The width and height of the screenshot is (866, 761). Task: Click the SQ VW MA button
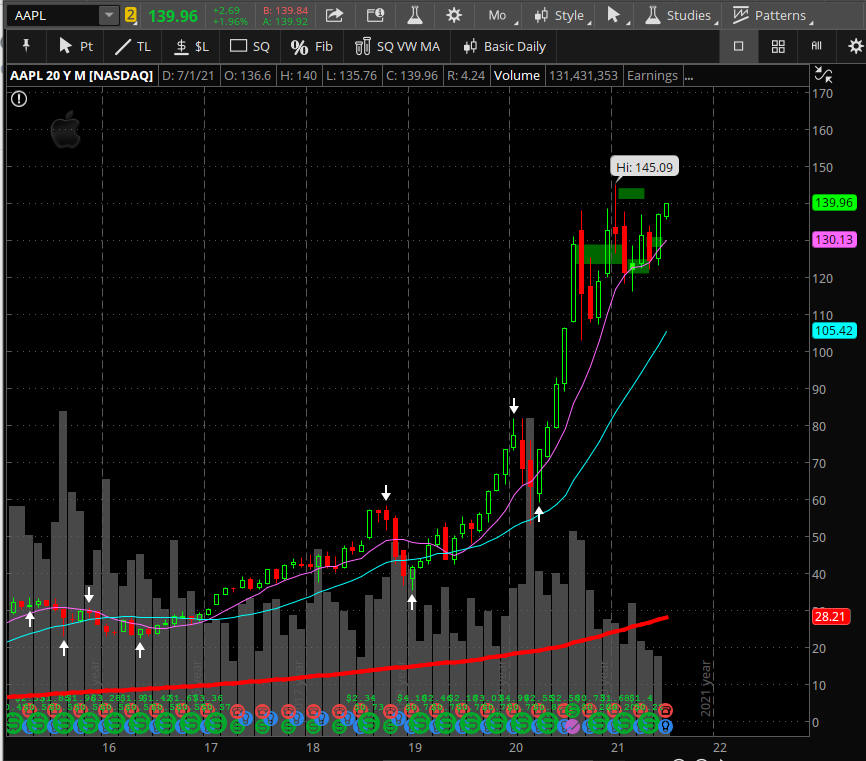point(397,46)
